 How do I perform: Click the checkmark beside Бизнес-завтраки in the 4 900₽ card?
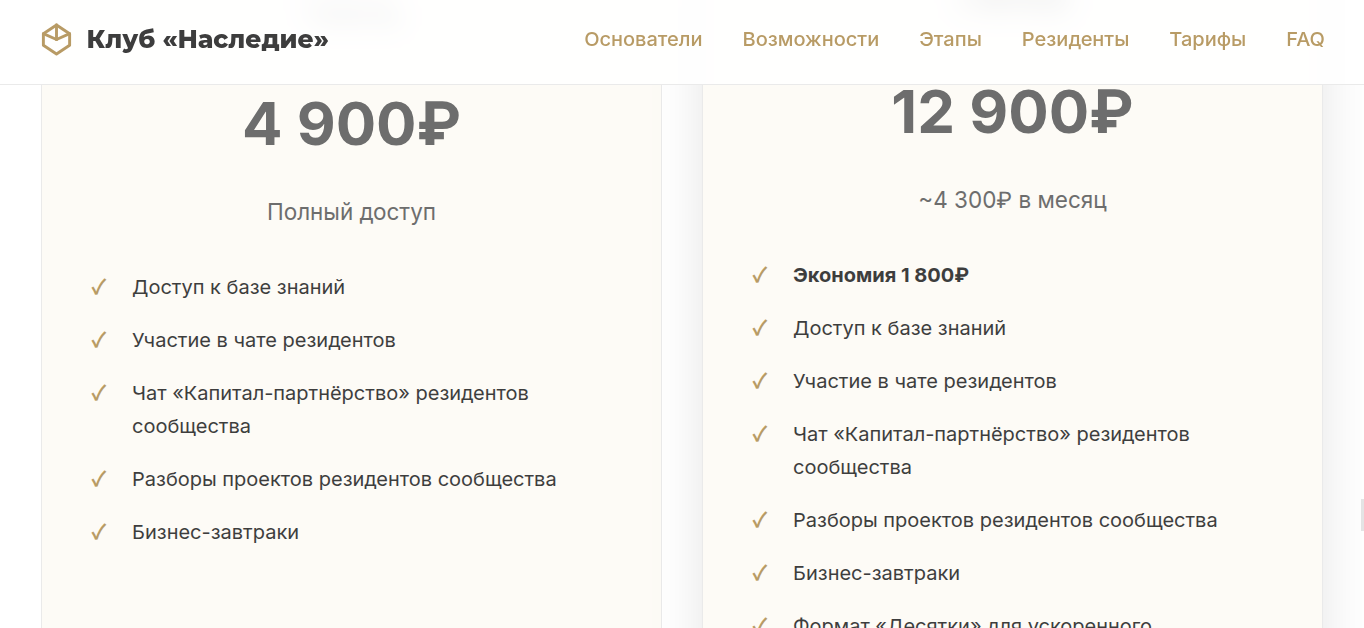tap(98, 532)
